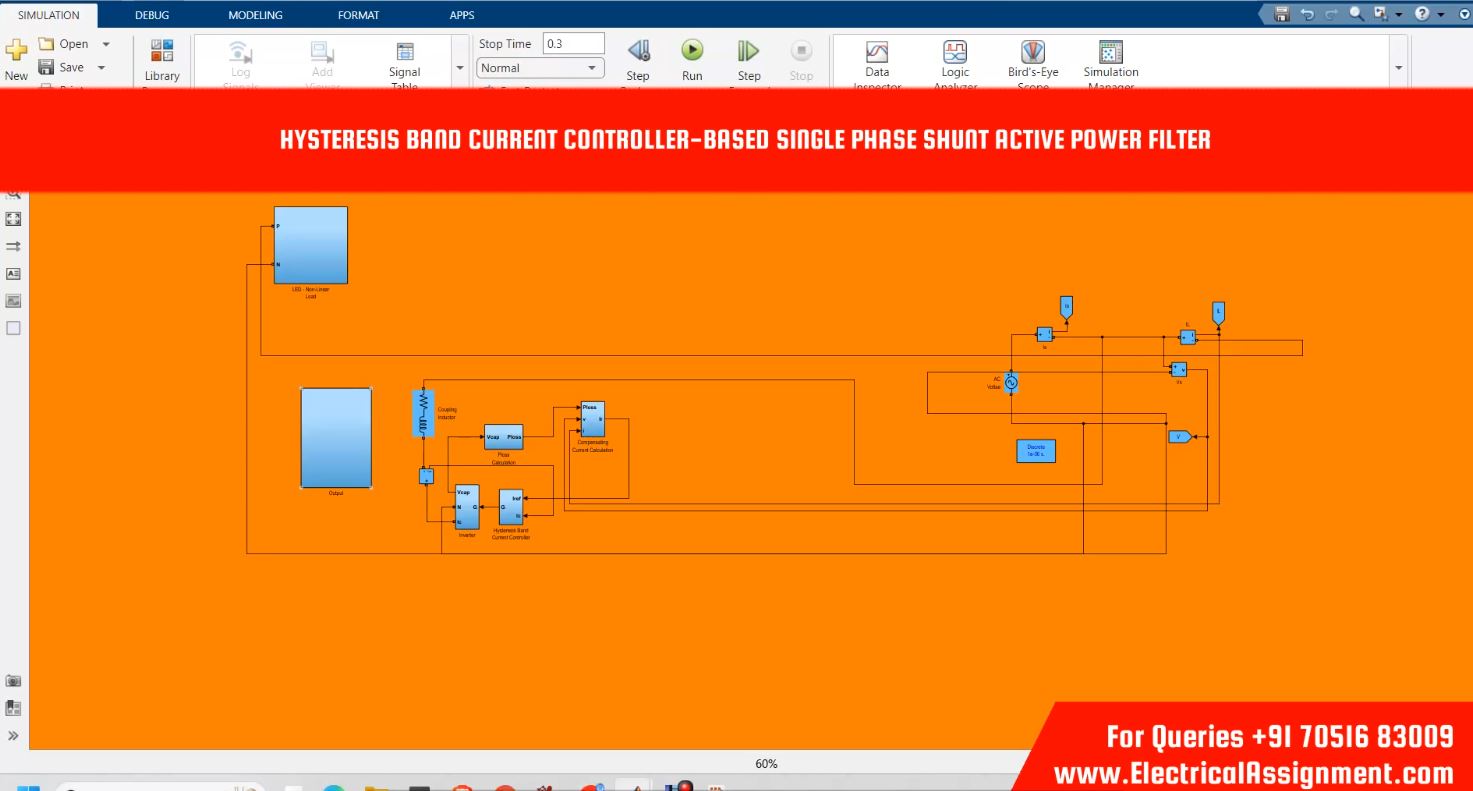Click the Run simulation button

click(692, 52)
